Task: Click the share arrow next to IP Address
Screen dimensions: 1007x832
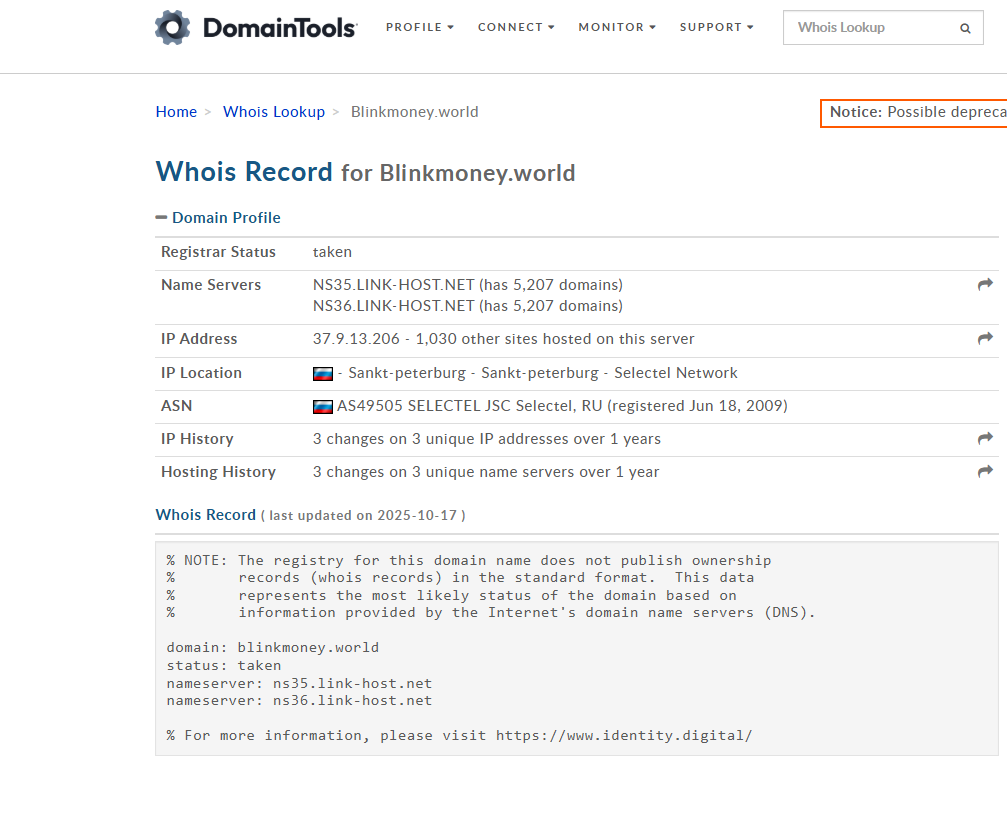Action: 984,339
